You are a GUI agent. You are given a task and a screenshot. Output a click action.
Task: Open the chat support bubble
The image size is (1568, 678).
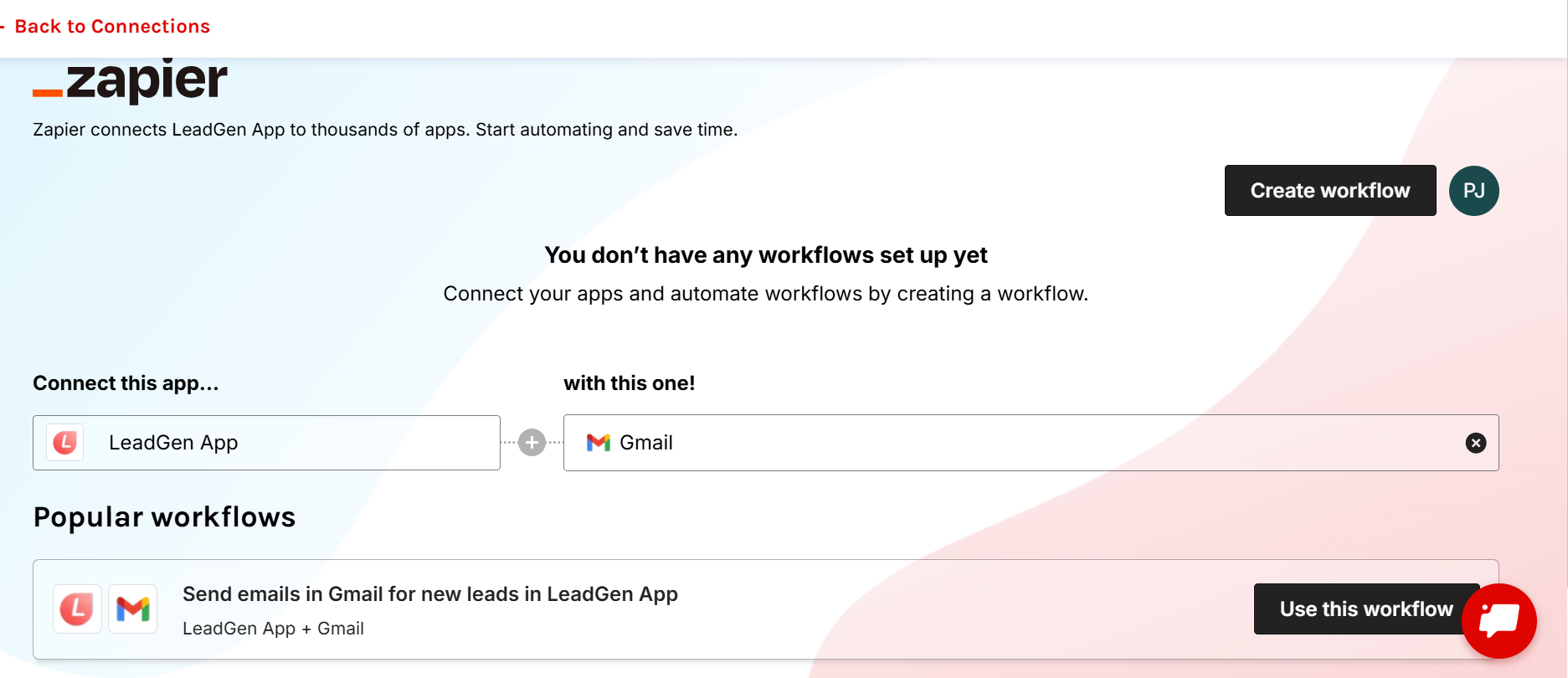click(x=1499, y=621)
